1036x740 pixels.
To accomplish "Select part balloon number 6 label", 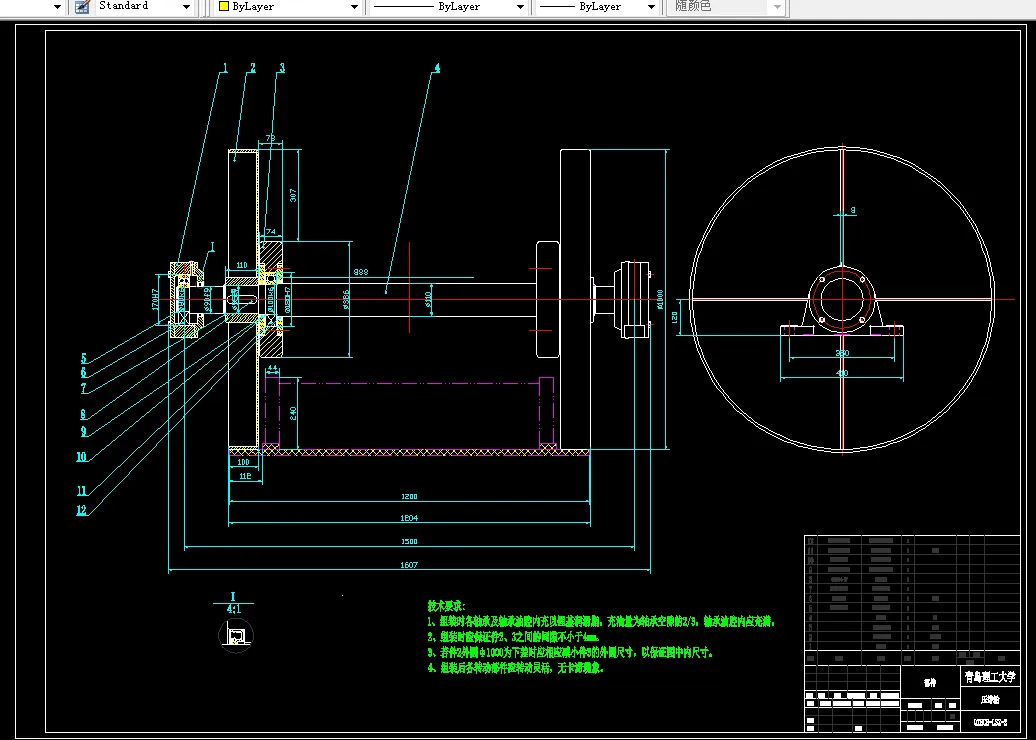I will 84,373.
